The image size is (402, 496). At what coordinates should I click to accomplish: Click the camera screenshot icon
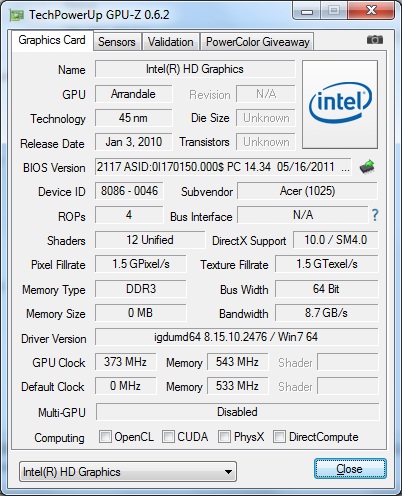tap(375, 40)
